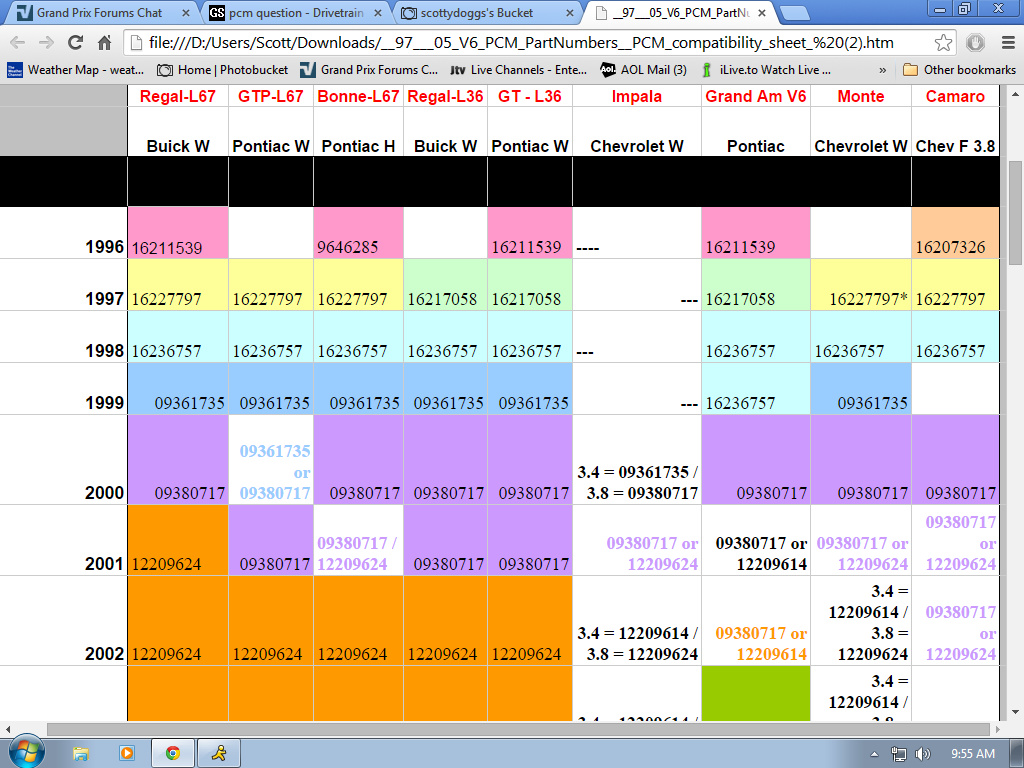The image size is (1024, 768).
Task: Go back to the previous page
Action: click(18, 43)
